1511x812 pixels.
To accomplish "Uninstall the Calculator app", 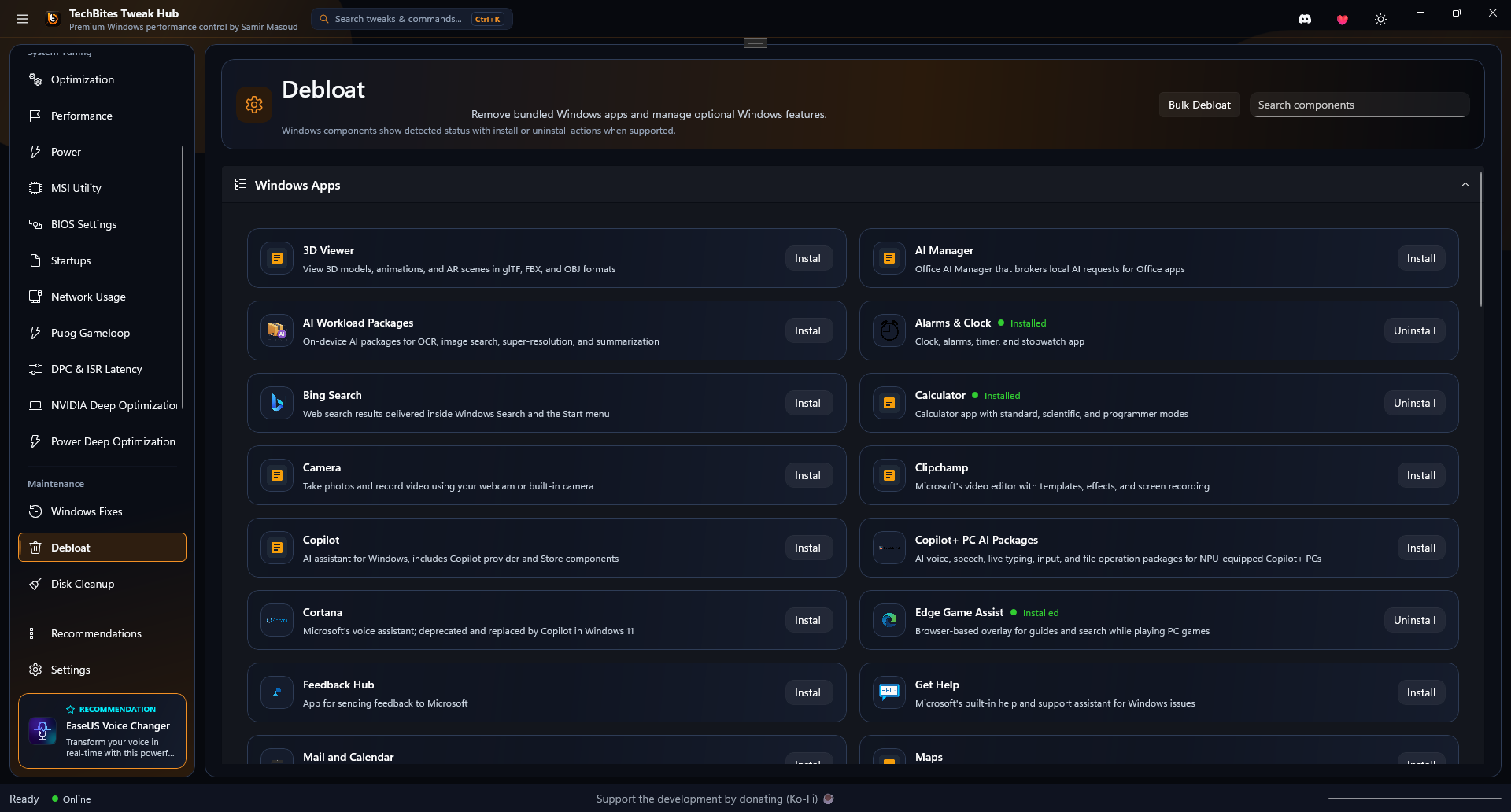I will [x=1414, y=403].
